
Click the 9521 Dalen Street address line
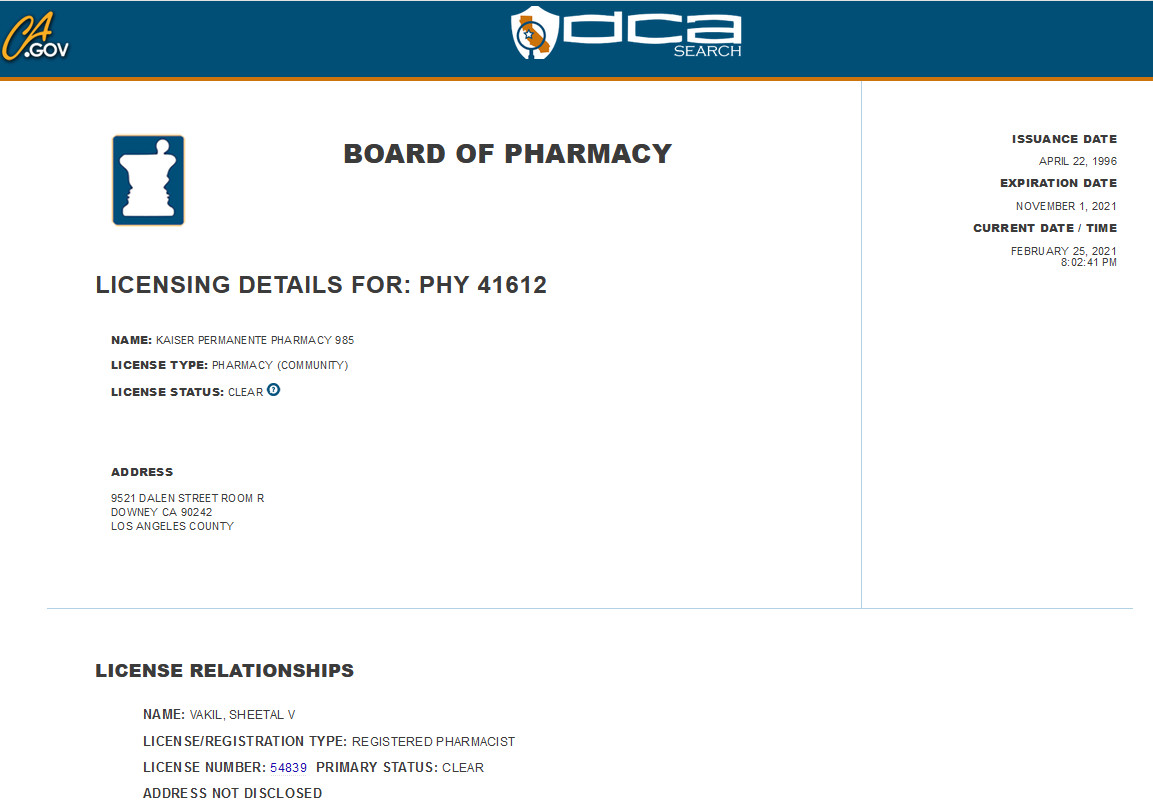188,498
